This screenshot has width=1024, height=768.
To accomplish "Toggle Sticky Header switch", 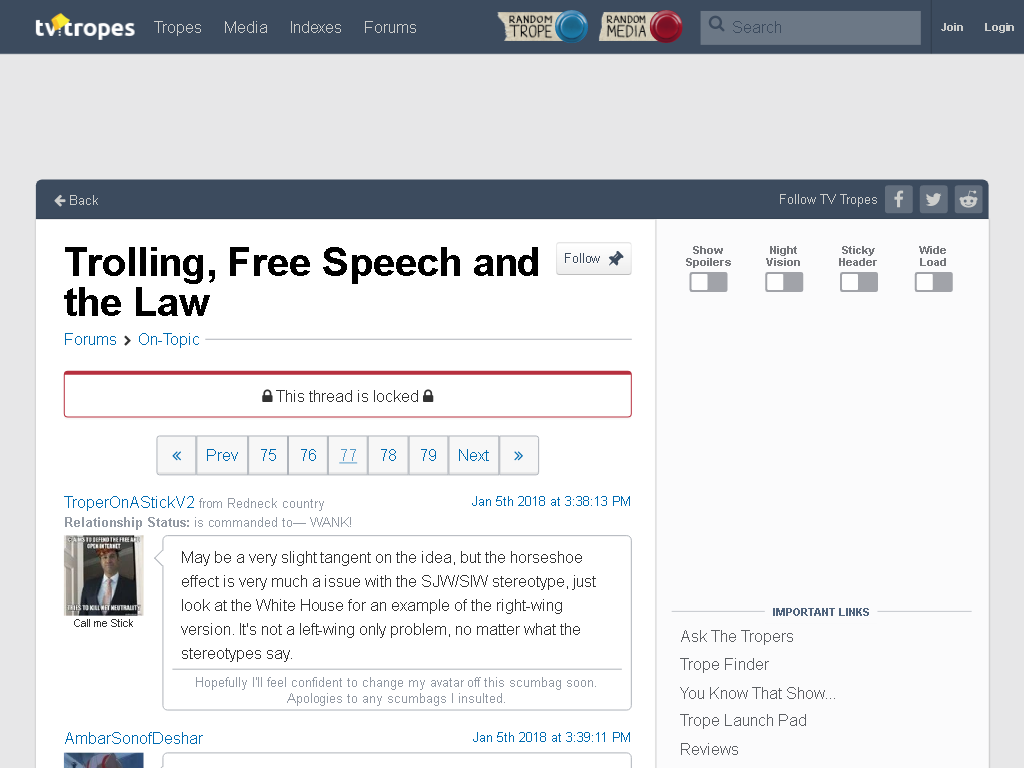I will click(x=859, y=282).
